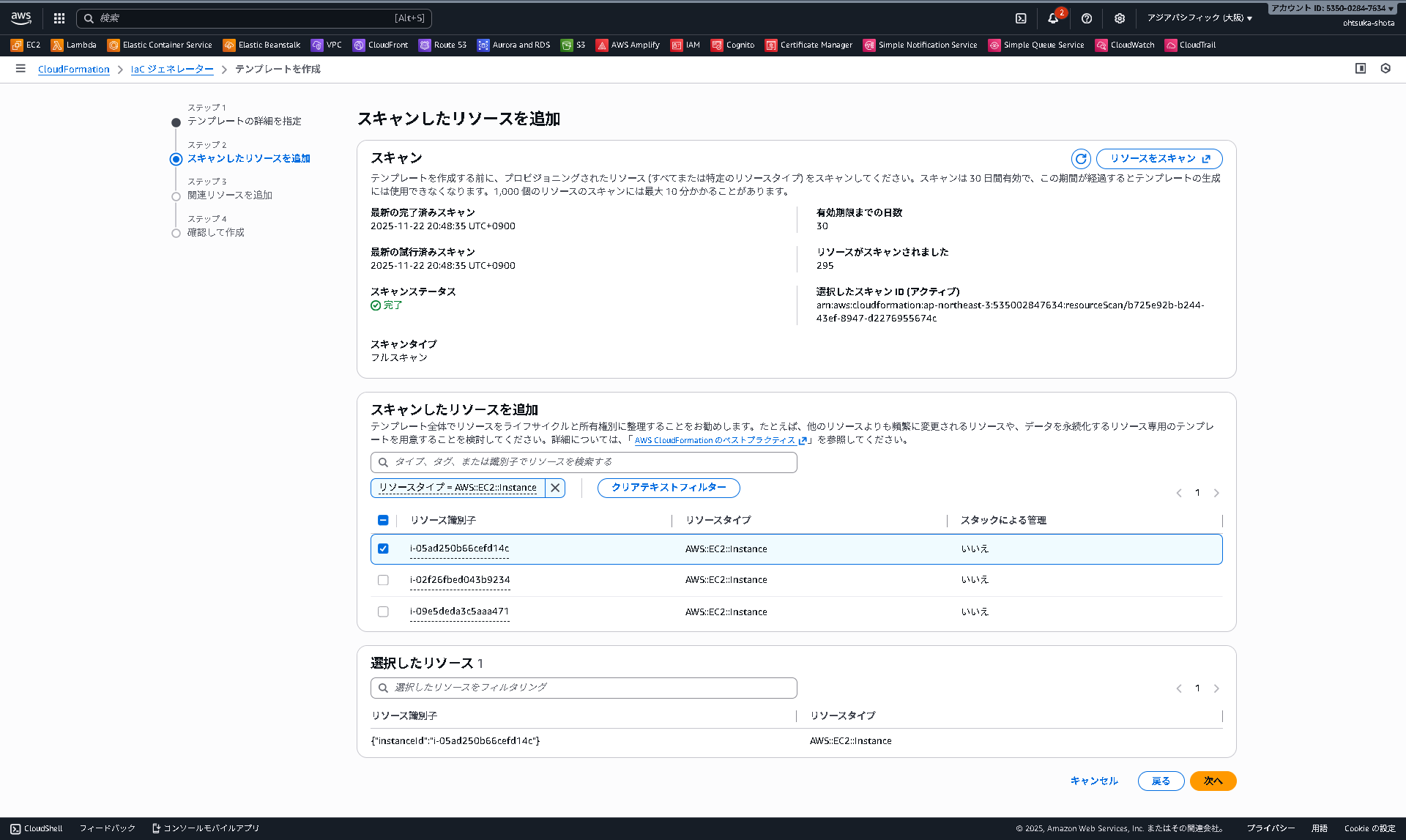This screenshot has height=840, width=1406.
Task: Open the notifications bell
Action: (1053, 18)
